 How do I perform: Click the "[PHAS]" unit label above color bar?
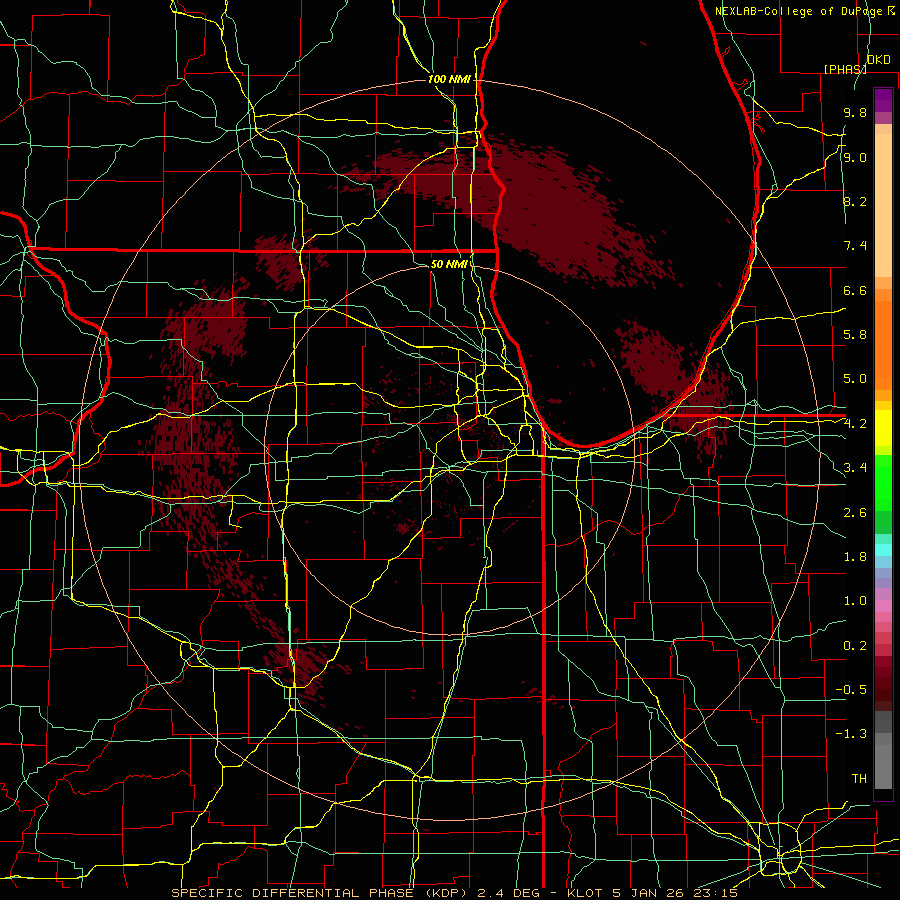coord(845,69)
